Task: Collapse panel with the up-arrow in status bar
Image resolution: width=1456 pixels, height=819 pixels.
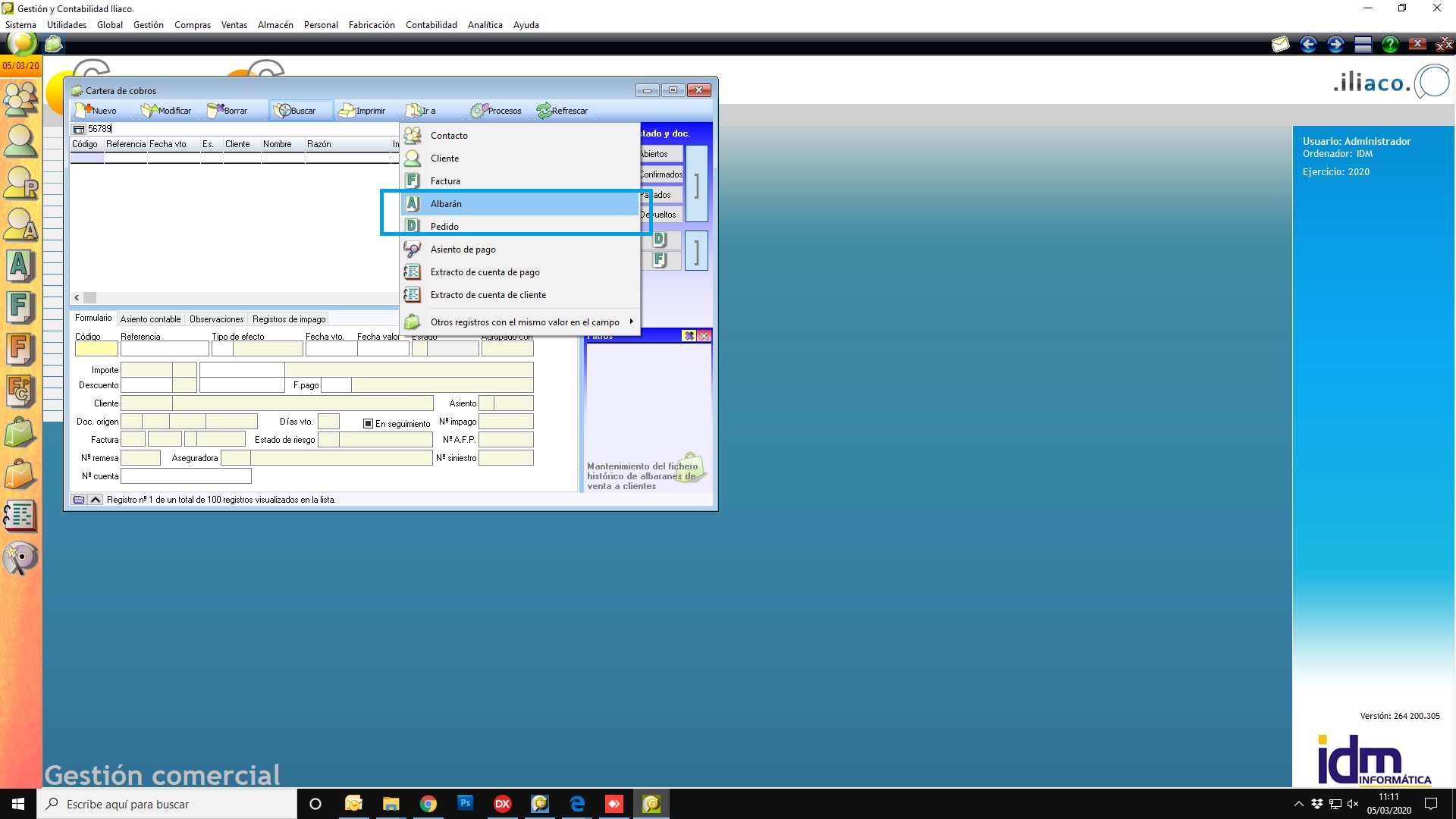Action: pyautogui.click(x=96, y=500)
